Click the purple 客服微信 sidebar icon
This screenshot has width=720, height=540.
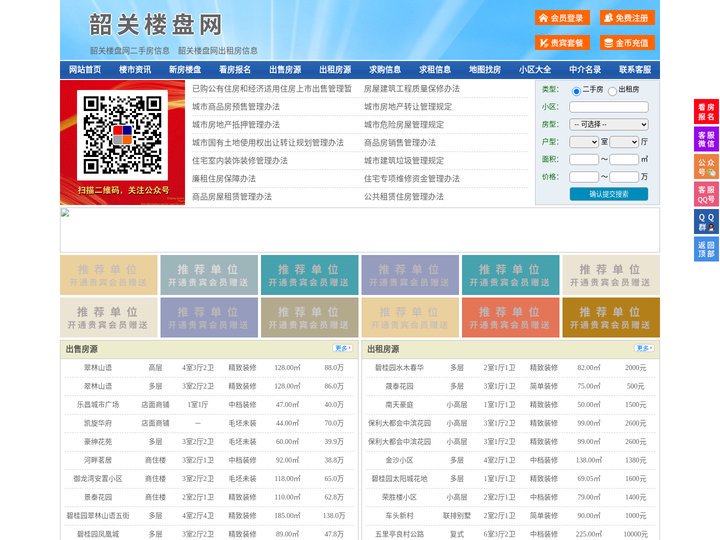point(706,139)
